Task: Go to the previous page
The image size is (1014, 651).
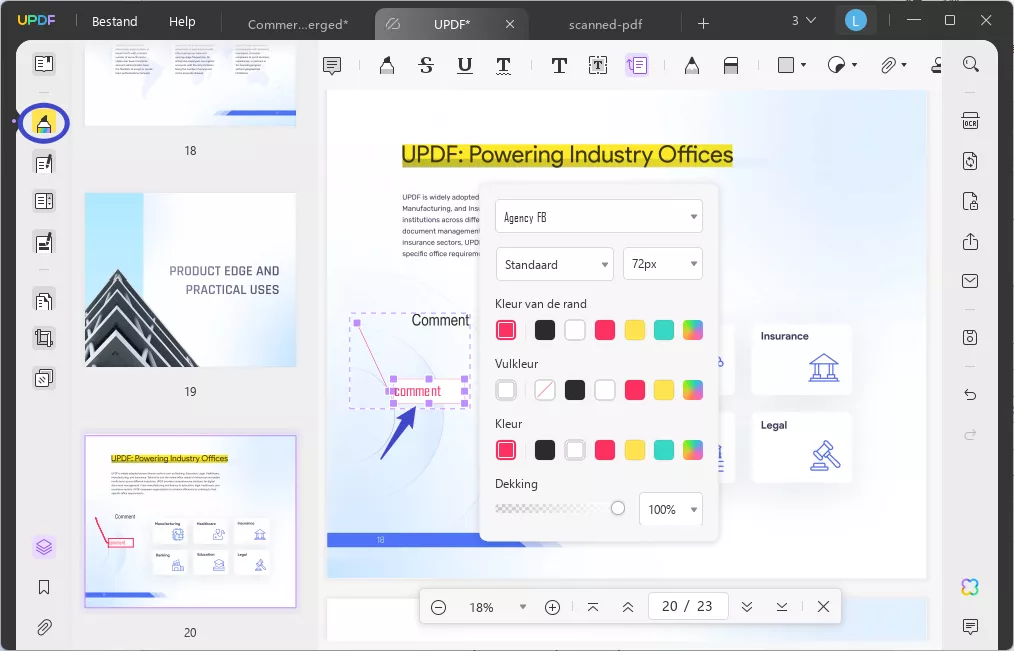Action: coord(628,607)
